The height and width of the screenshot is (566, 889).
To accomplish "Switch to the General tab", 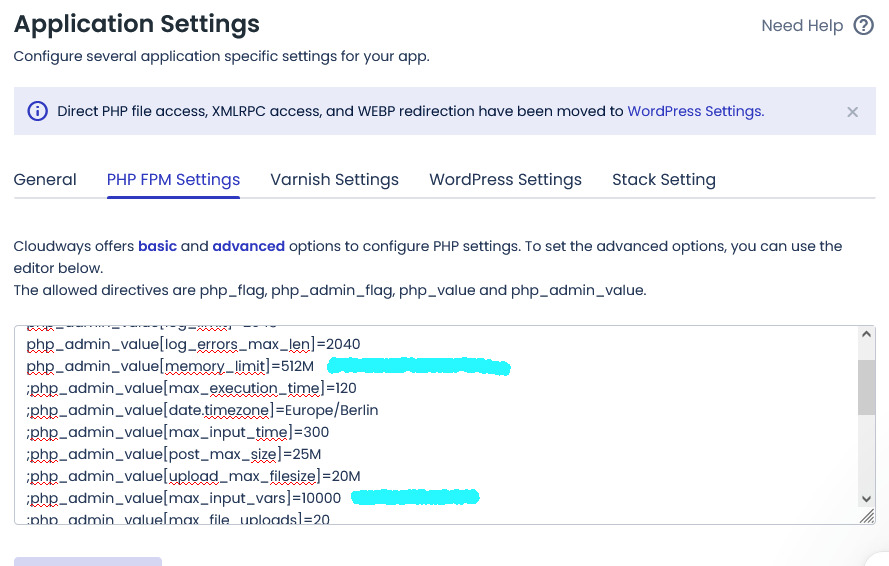I will pos(45,180).
